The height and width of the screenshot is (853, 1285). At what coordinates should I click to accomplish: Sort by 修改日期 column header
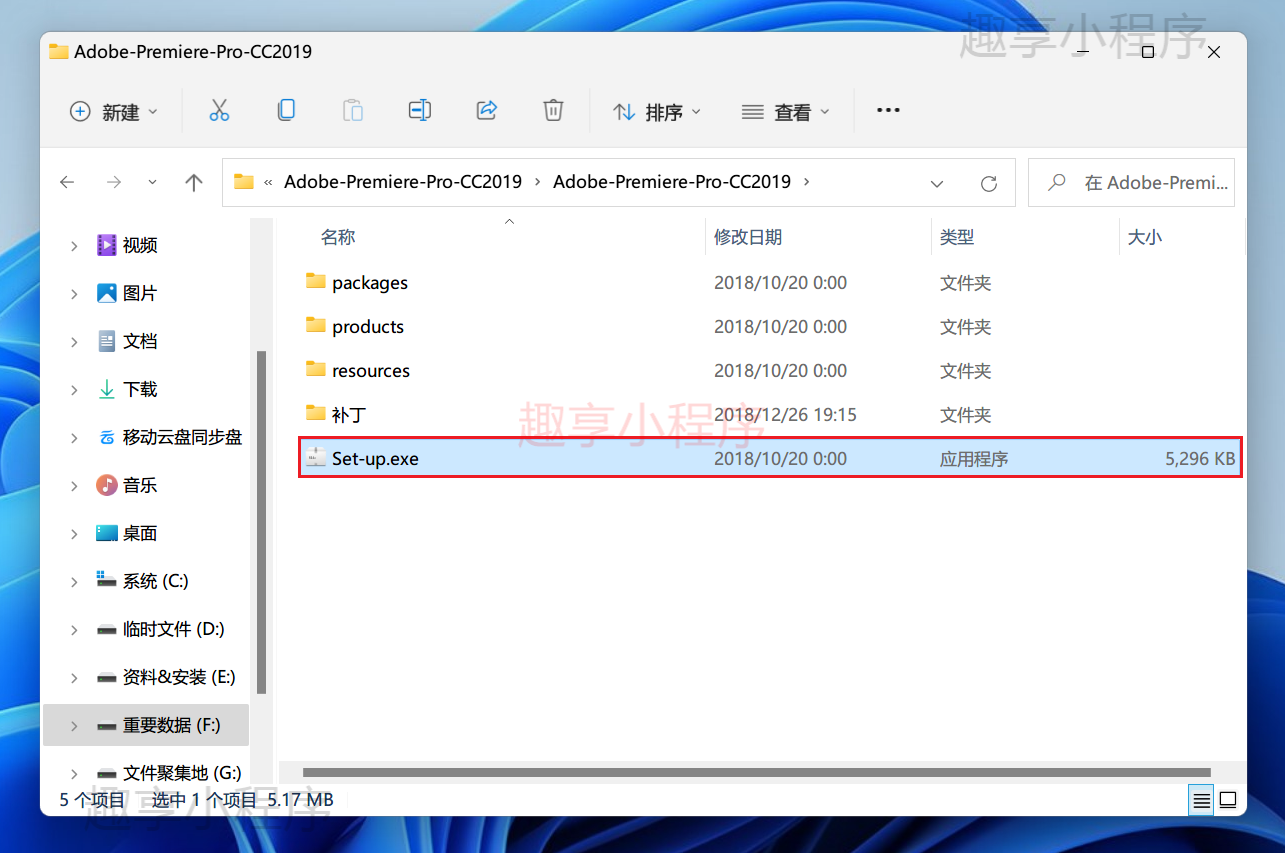coord(748,237)
